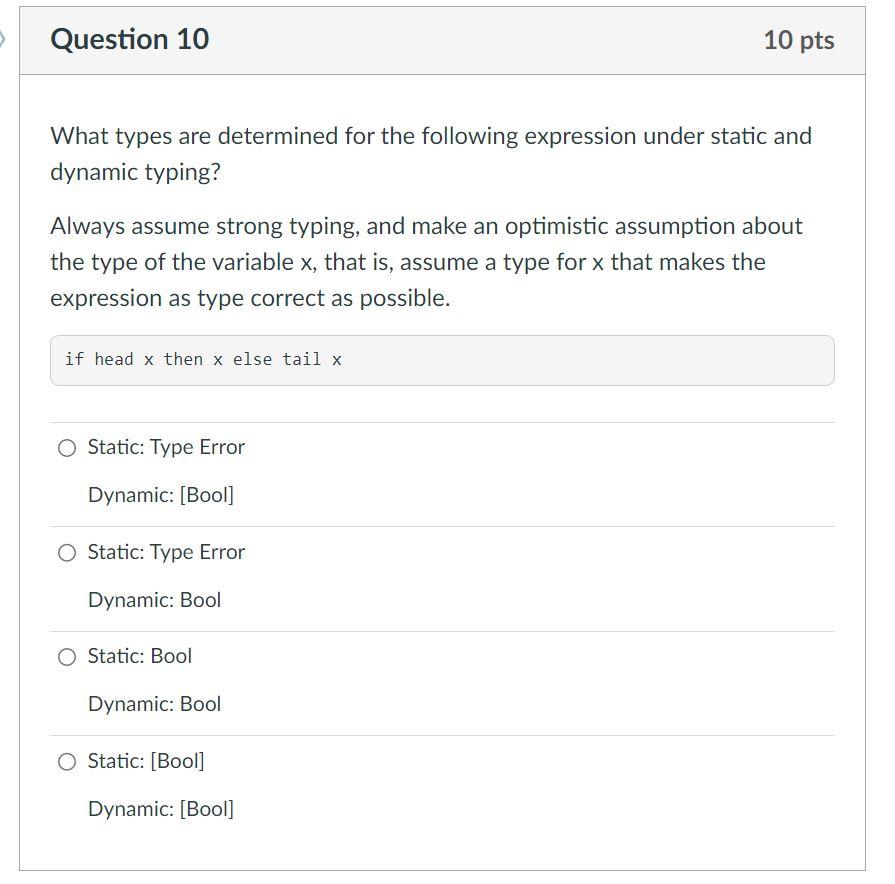The height and width of the screenshot is (884, 895).
Task: Click inside the gray code box
Action: click(443, 360)
